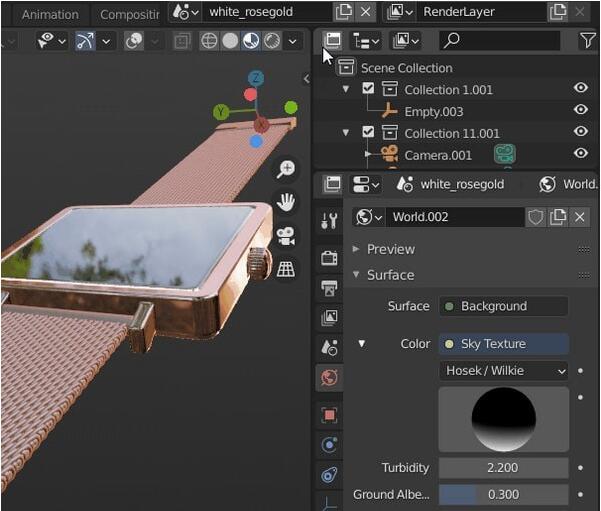Select Collection 1.001 row
Screen dimensions: 601x511
448,90
